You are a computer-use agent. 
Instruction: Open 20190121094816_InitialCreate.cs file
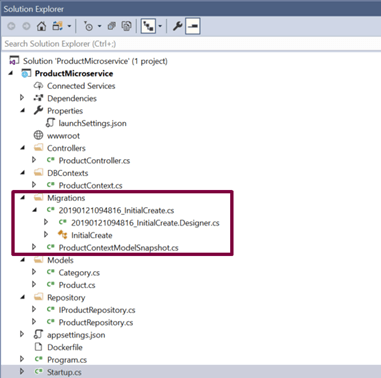(116, 211)
